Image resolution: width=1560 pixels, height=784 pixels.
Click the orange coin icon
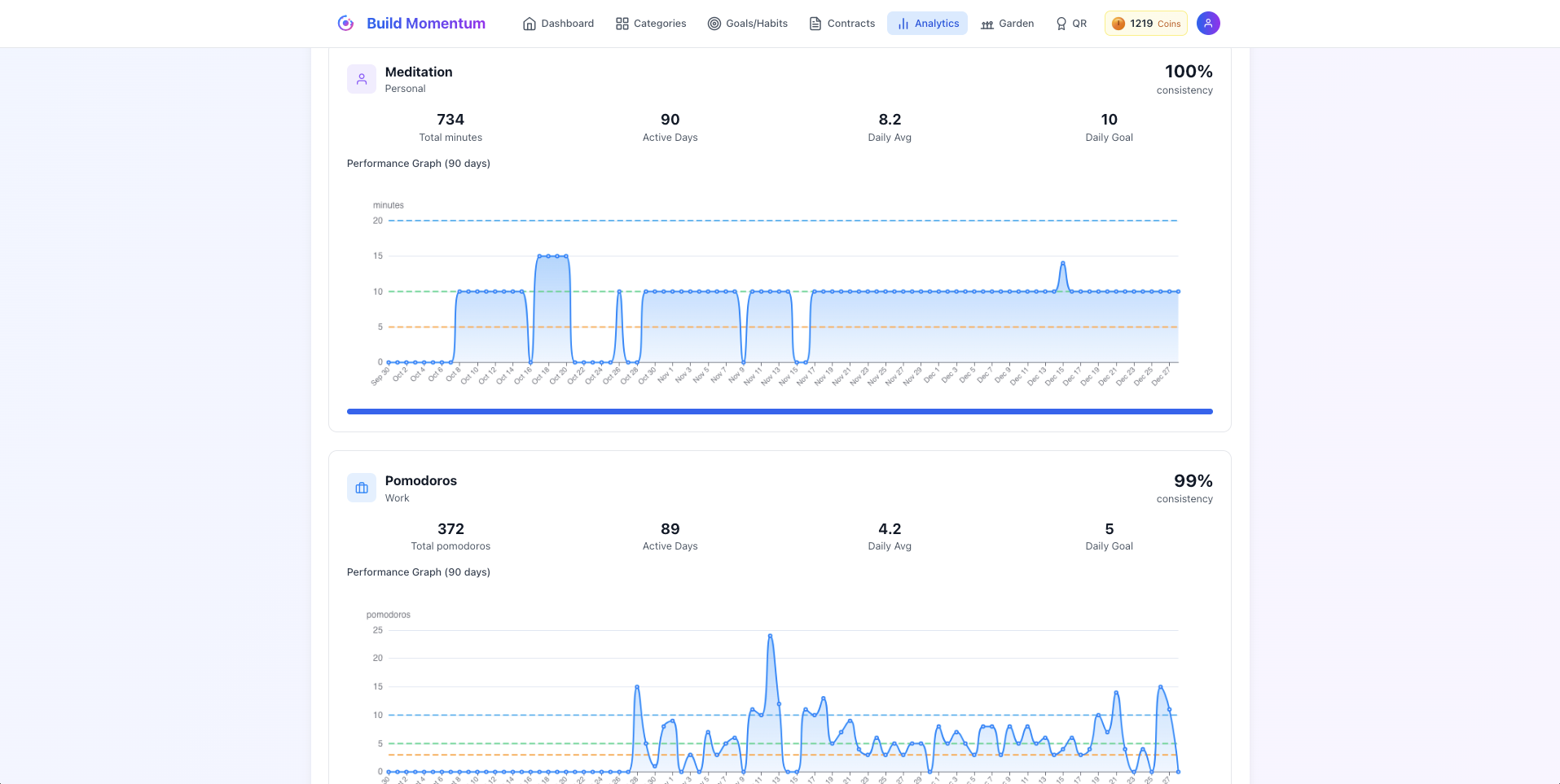point(1118,24)
